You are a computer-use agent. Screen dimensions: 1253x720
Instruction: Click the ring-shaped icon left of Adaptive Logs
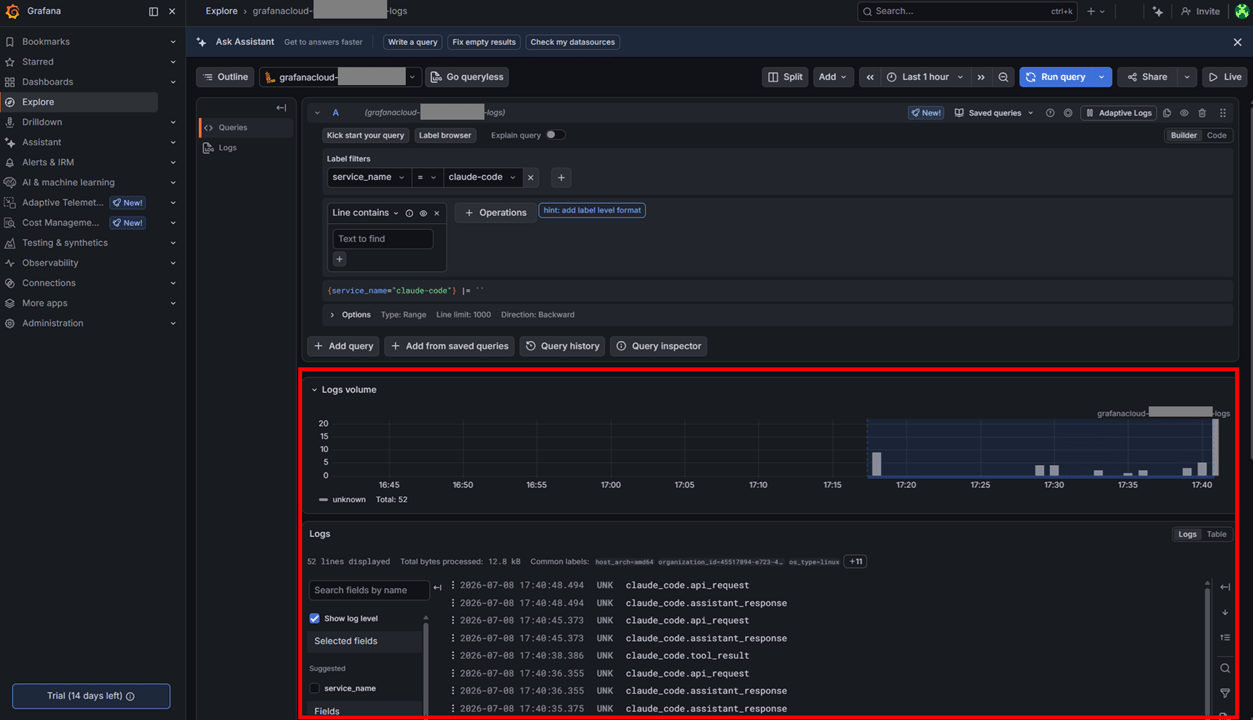point(1068,113)
